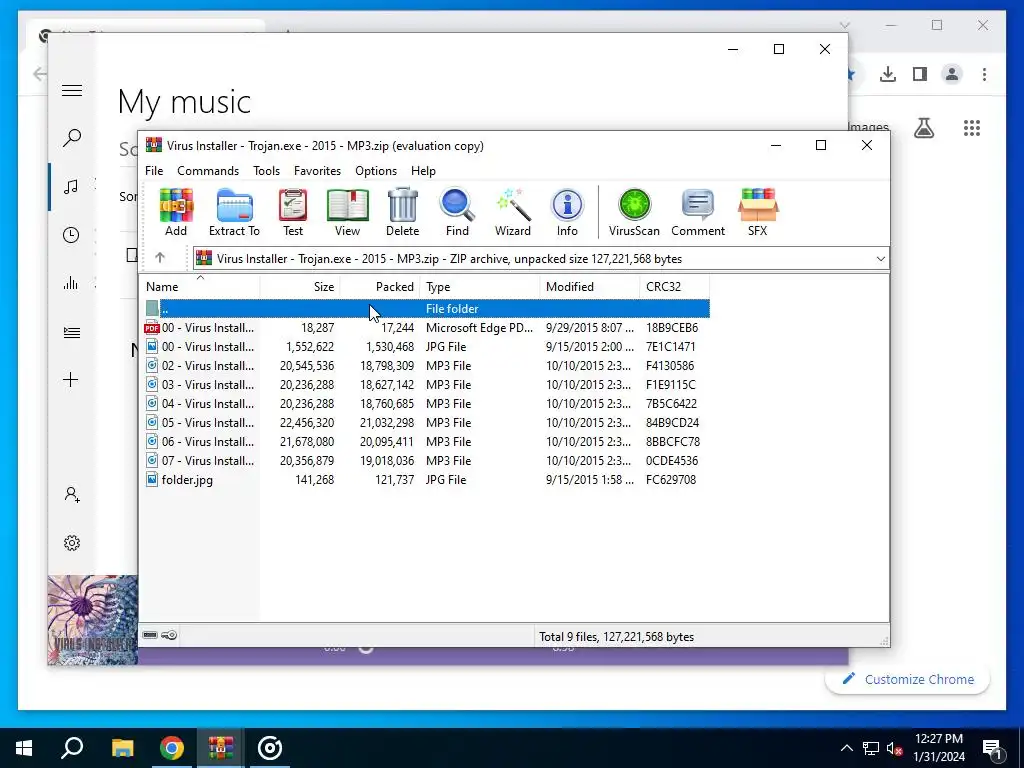Open Chrome three-dot menu
The height and width of the screenshot is (768, 1024).
point(984,74)
